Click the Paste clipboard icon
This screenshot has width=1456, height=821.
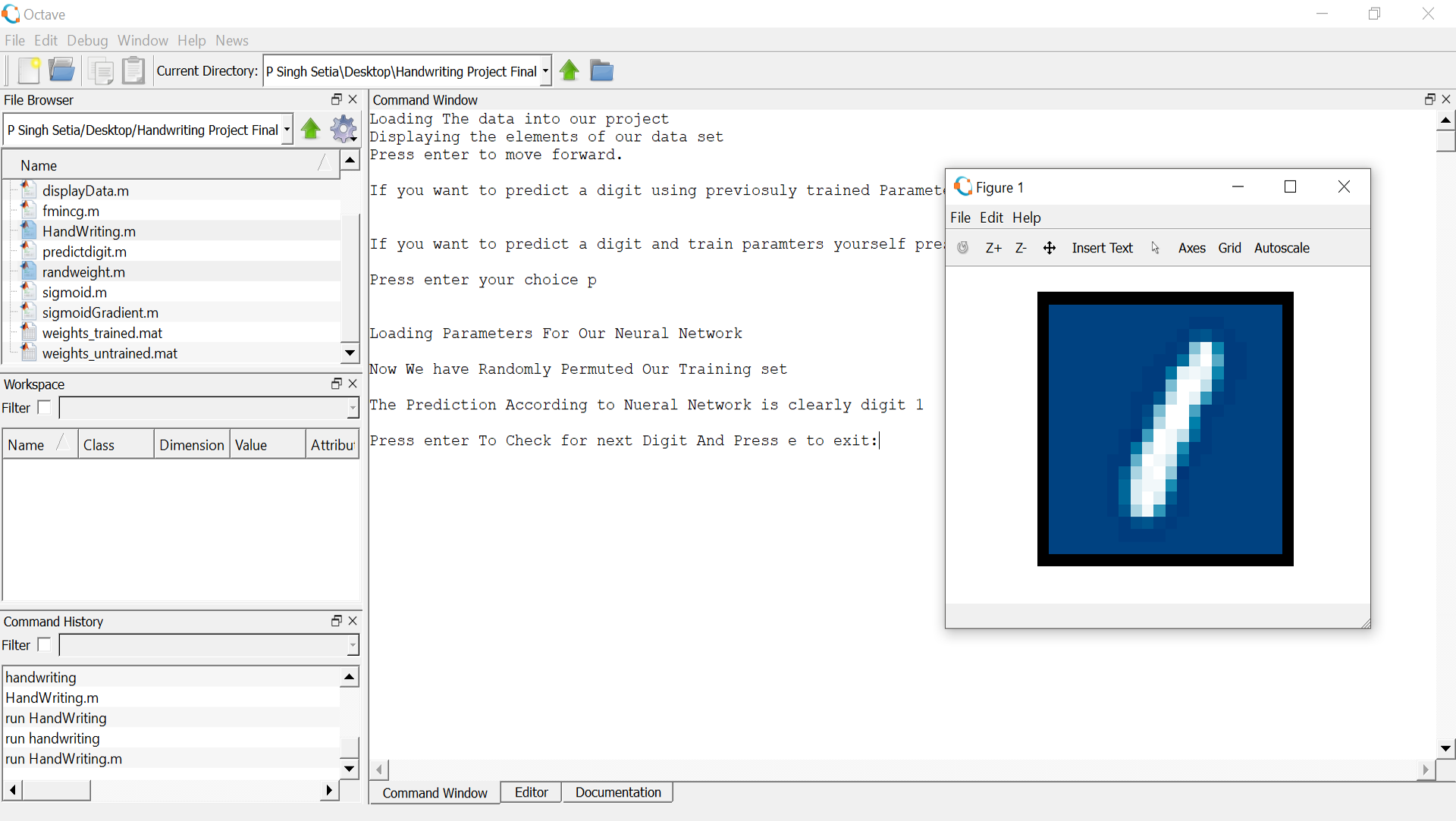click(x=133, y=71)
